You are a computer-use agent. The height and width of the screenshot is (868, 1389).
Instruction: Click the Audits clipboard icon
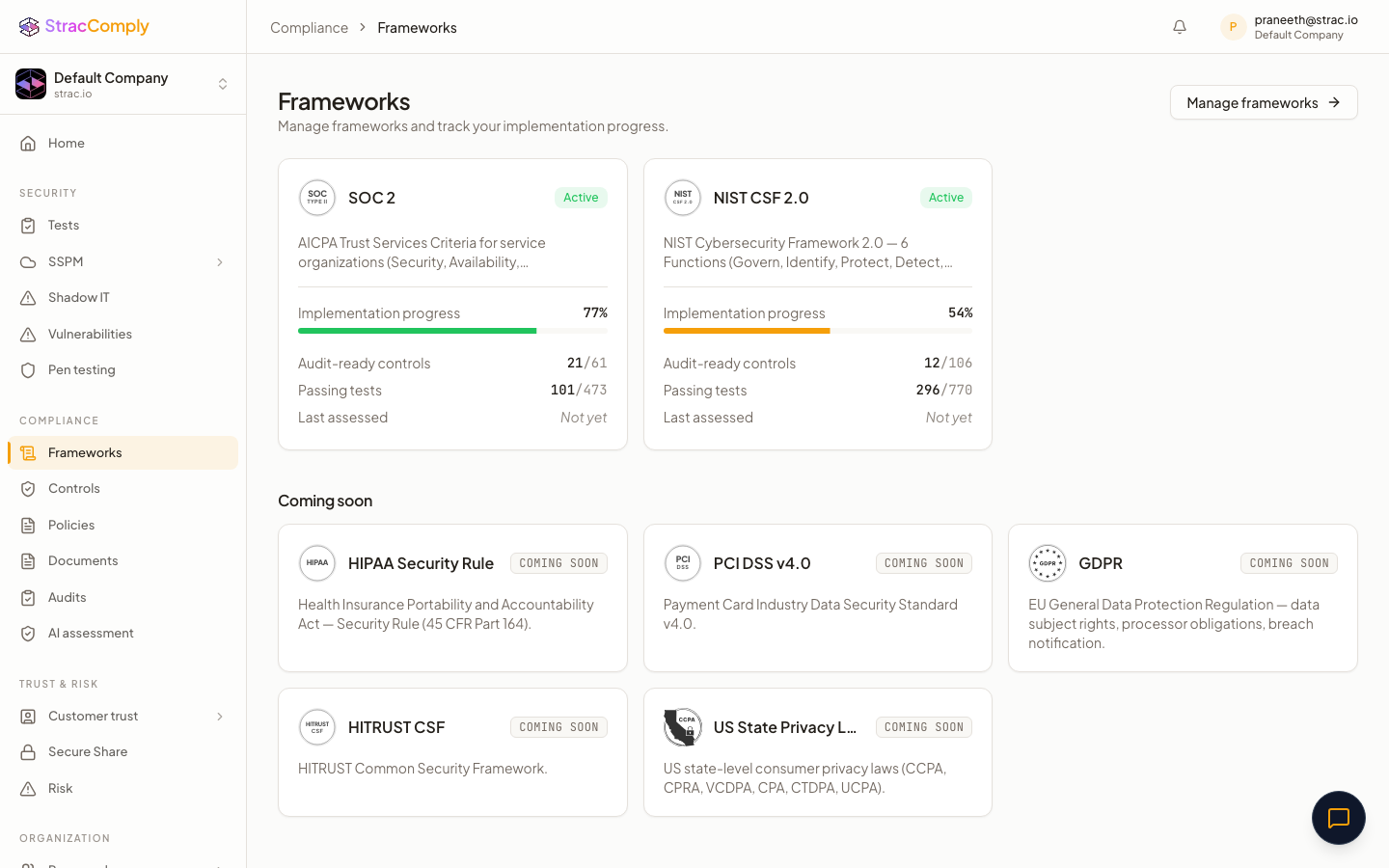pyautogui.click(x=28, y=598)
